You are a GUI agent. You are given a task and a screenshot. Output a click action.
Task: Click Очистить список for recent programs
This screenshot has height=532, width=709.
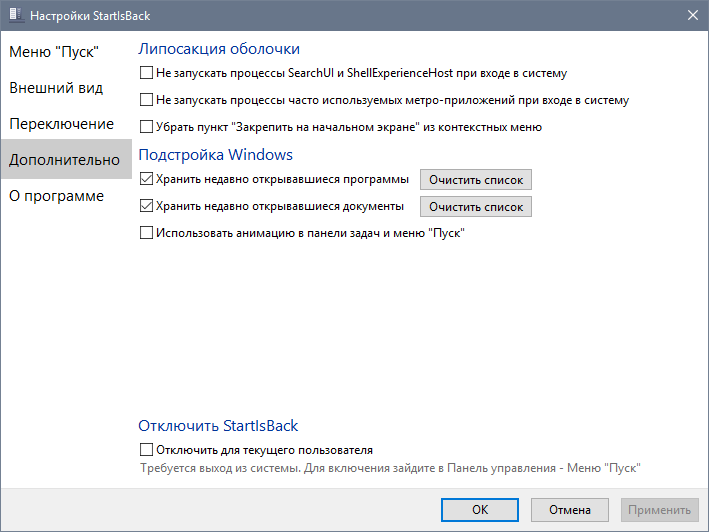pyautogui.click(x=476, y=180)
